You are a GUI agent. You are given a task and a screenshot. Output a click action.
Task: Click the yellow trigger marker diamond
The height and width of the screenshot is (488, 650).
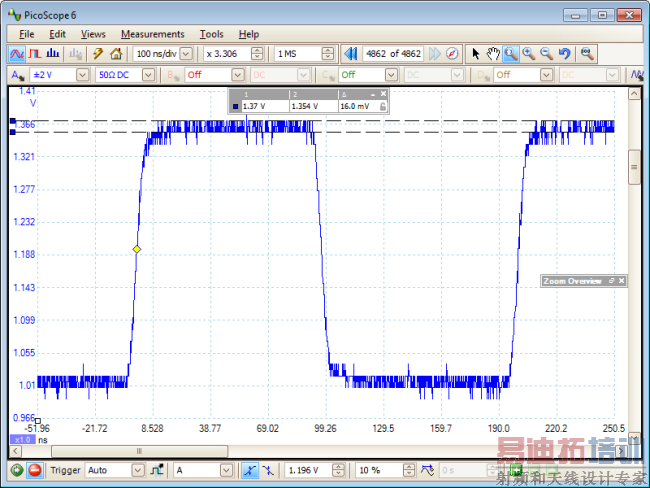click(x=137, y=249)
